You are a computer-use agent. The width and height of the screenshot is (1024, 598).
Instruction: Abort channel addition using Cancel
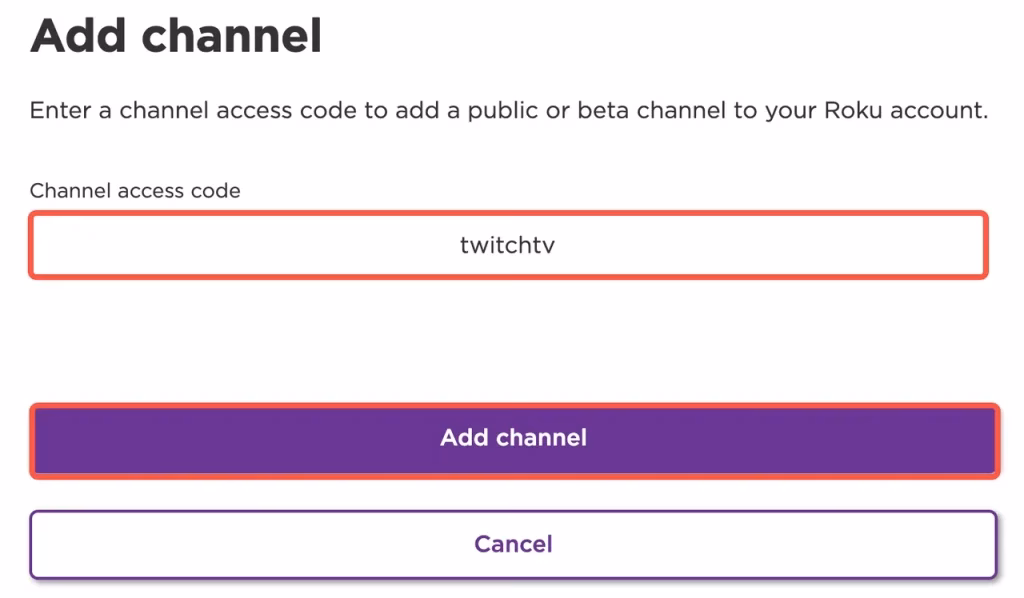pyautogui.click(x=512, y=544)
